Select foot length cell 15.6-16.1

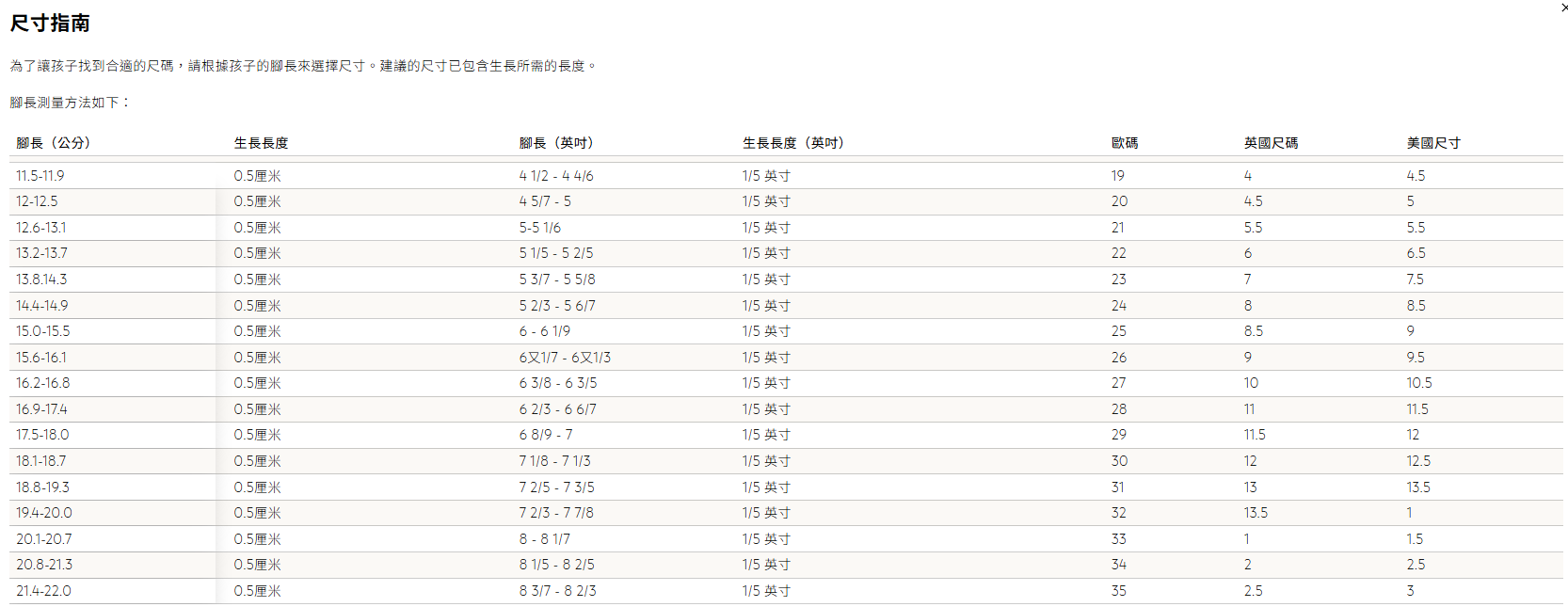[x=41, y=358]
